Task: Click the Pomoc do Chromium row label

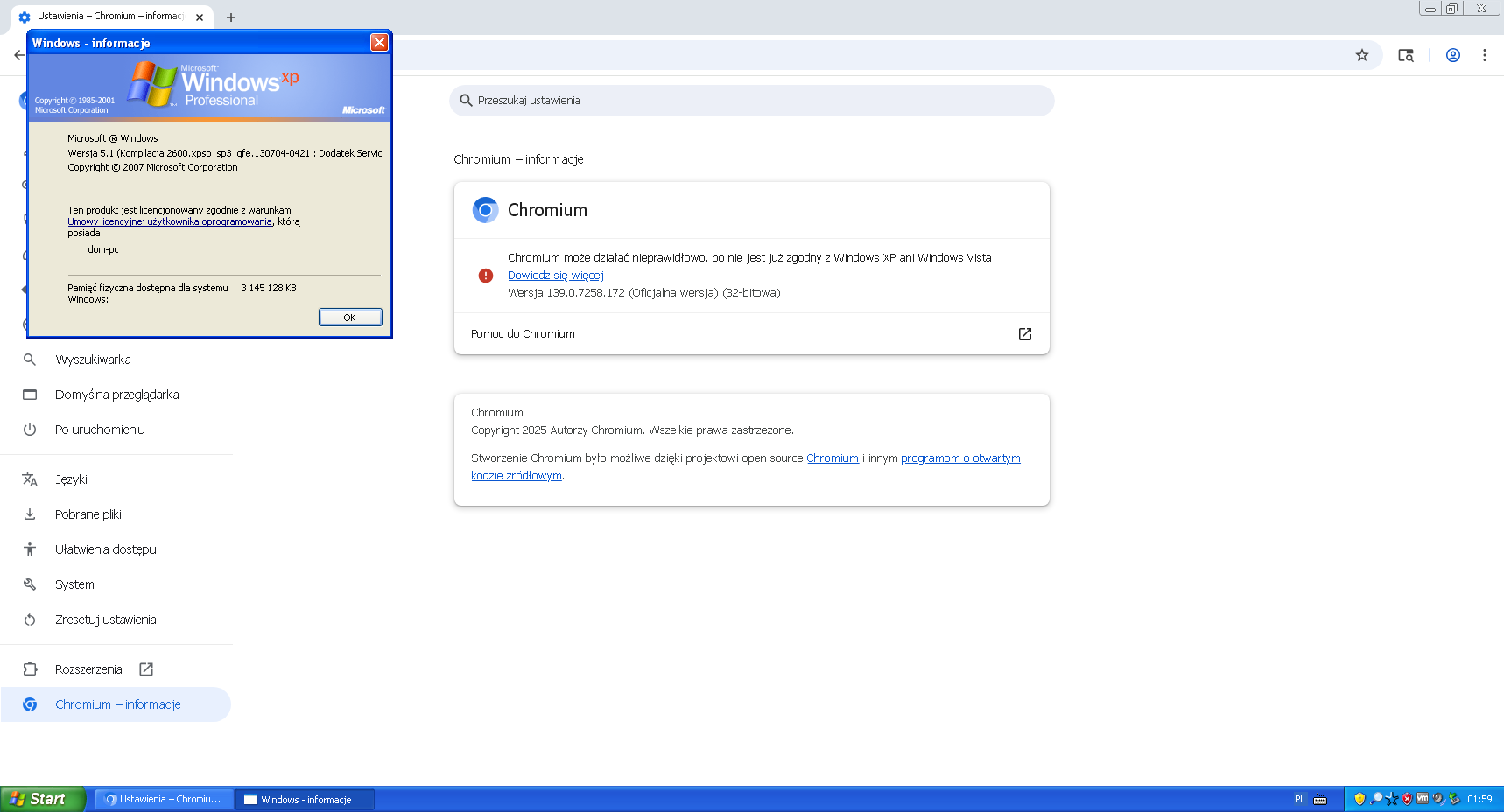Action: coord(523,334)
